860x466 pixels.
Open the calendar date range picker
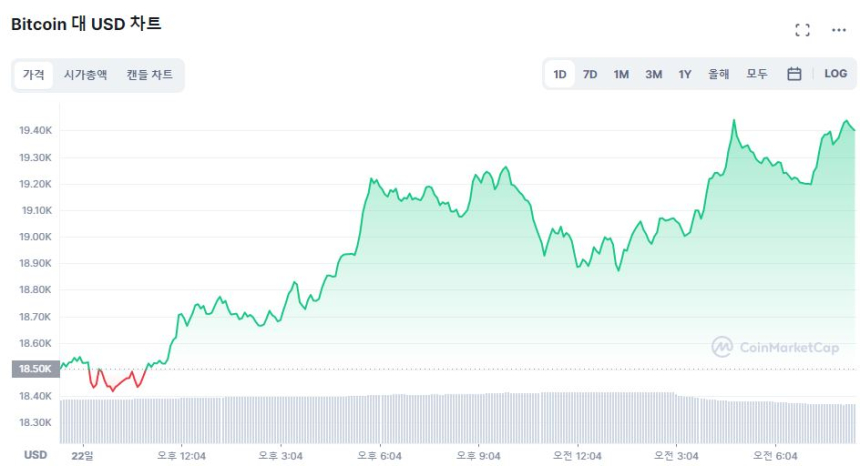coord(794,74)
